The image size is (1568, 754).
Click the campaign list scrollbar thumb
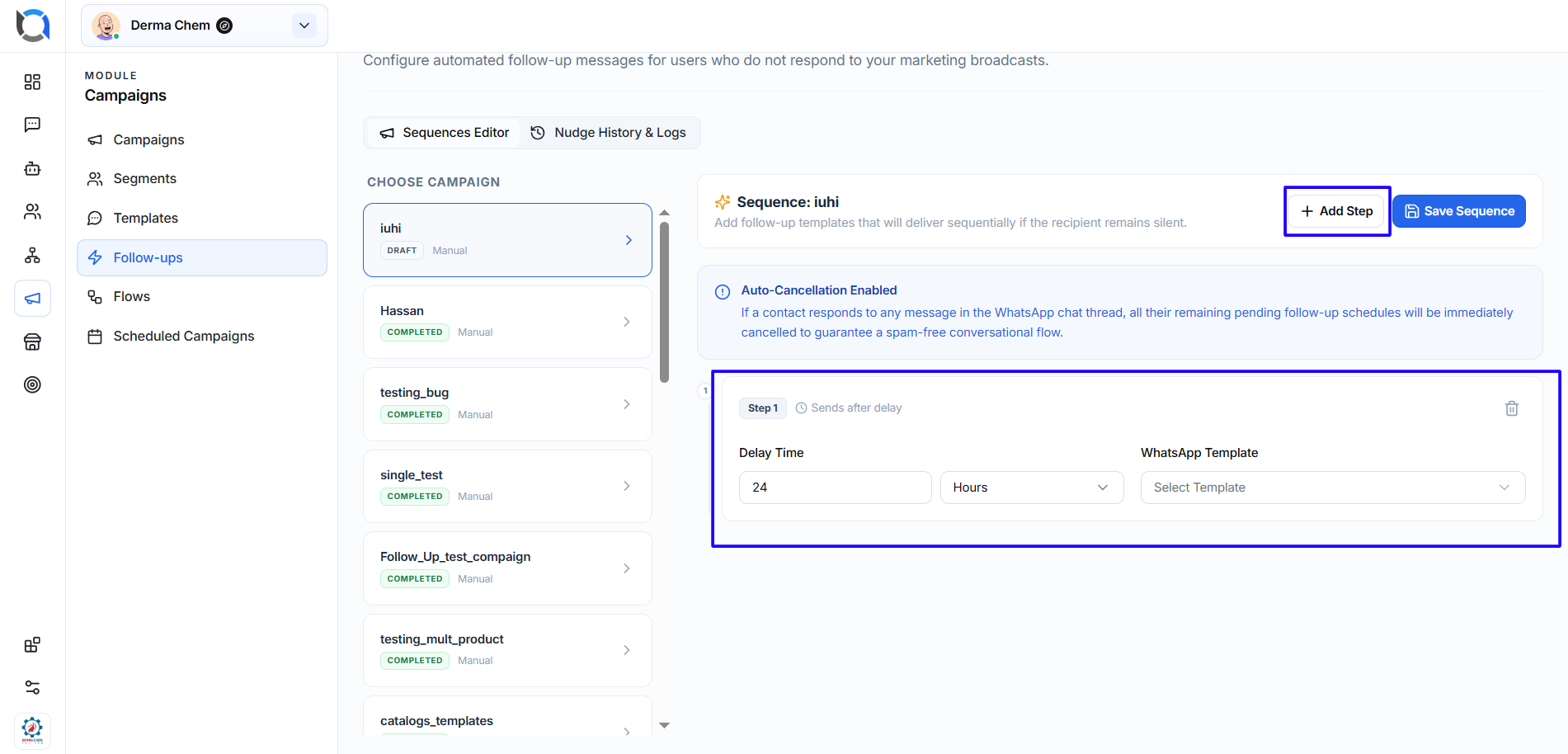point(665,303)
